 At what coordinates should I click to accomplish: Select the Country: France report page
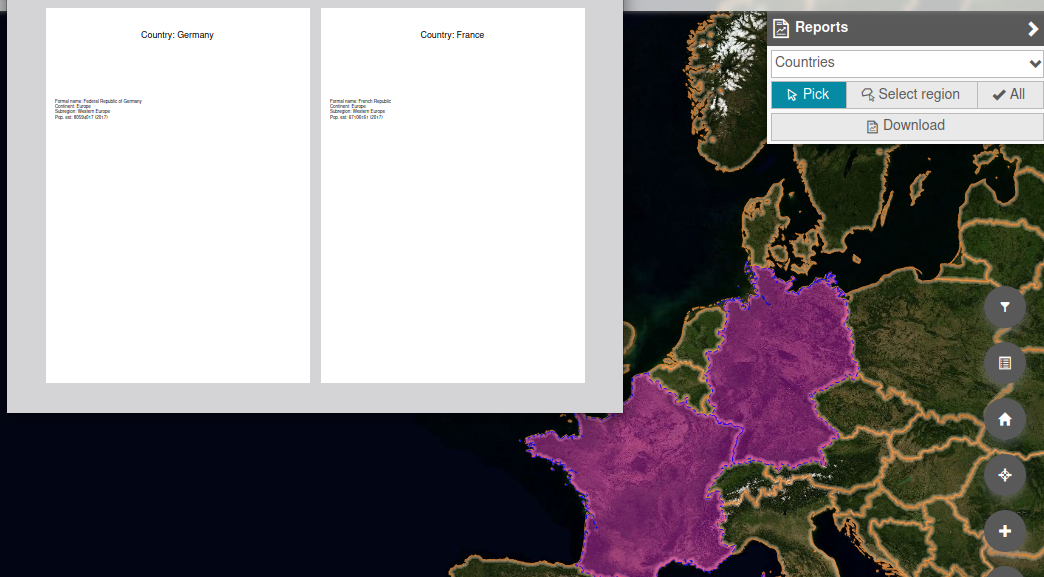(x=452, y=195)
